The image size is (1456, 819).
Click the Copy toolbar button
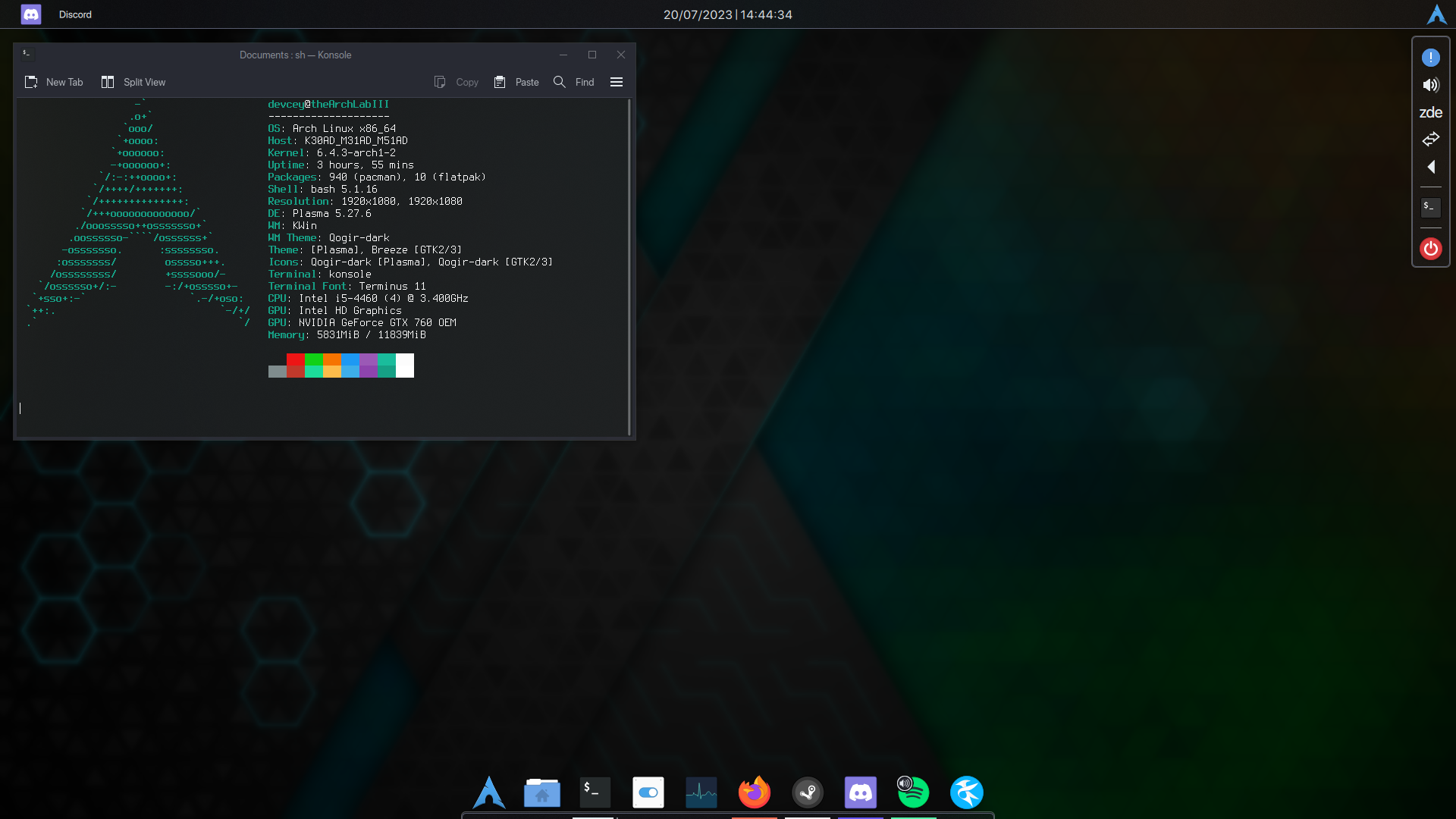point(457,82)
